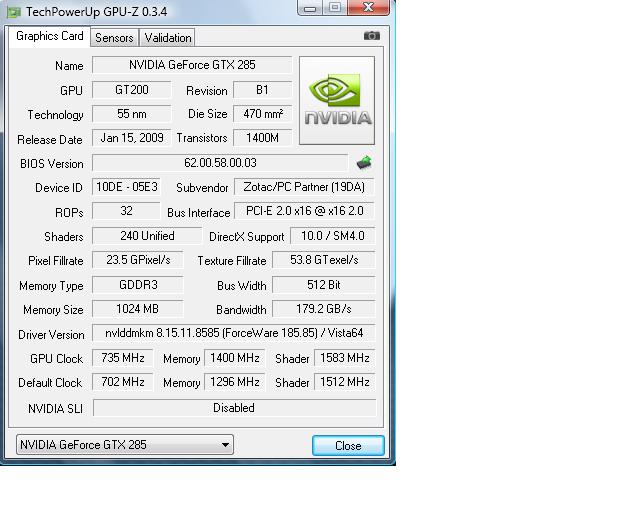Image resolution: width=640 pixels, height=512 pixels.
Task: Click the Memory Type value GDDR3
Action: [x=138, y=285]
